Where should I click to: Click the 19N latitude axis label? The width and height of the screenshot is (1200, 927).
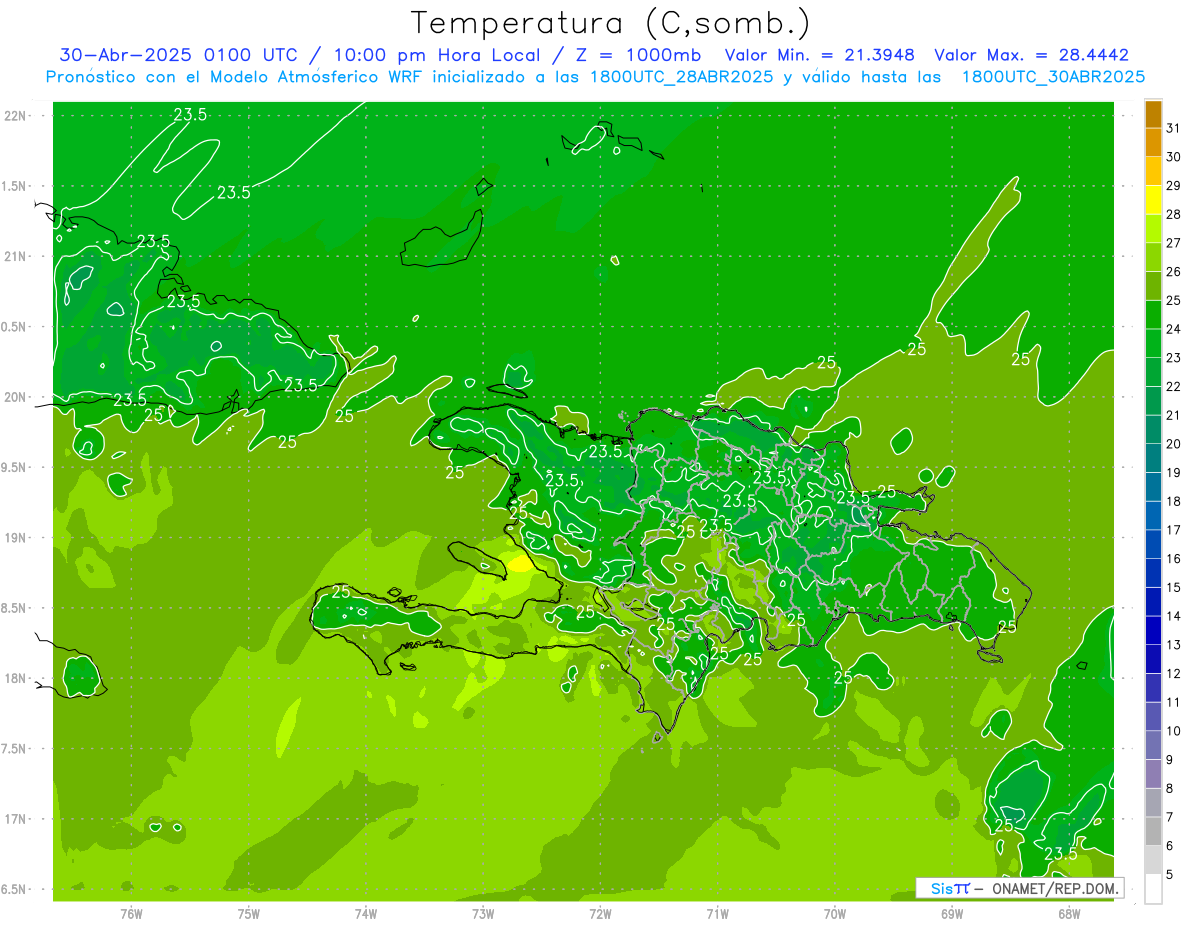(14, 538)
